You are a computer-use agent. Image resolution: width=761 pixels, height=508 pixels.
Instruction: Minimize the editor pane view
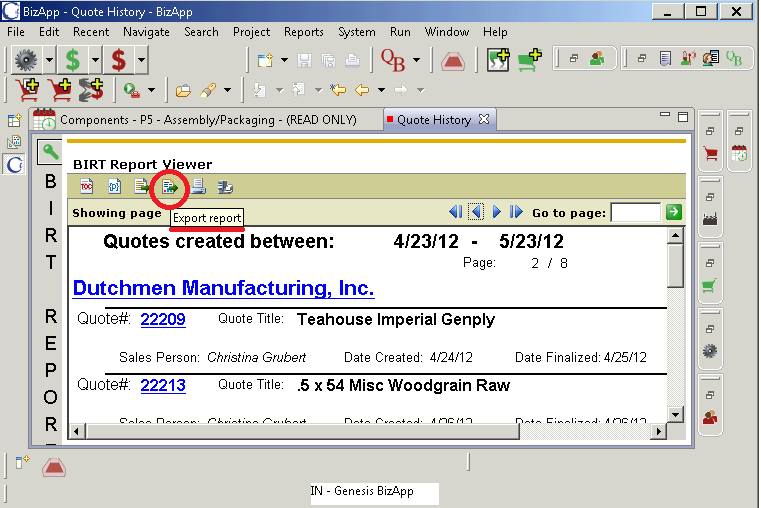coord(665,115)
